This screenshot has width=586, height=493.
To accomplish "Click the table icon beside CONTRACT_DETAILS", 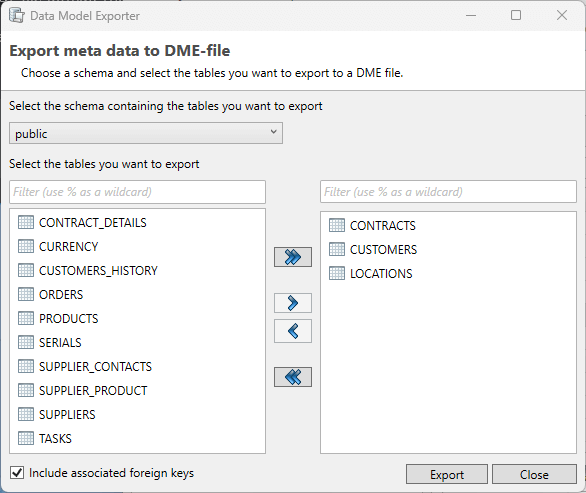I will click(x=26, y=222).
